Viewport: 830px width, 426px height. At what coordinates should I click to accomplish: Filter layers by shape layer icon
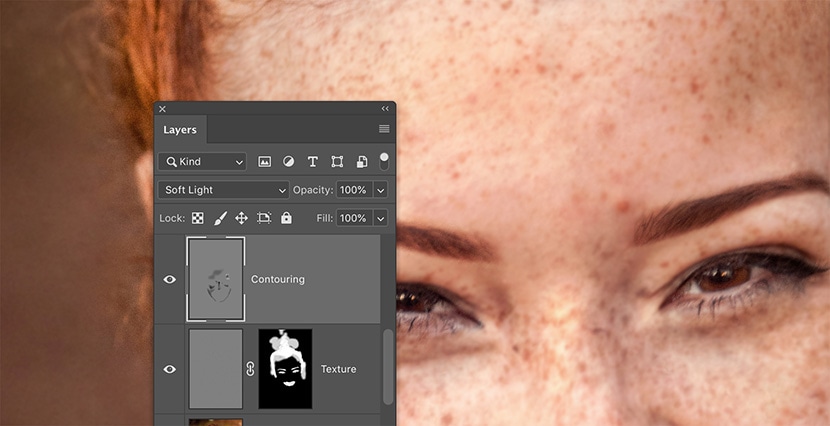tap(337, 161)
